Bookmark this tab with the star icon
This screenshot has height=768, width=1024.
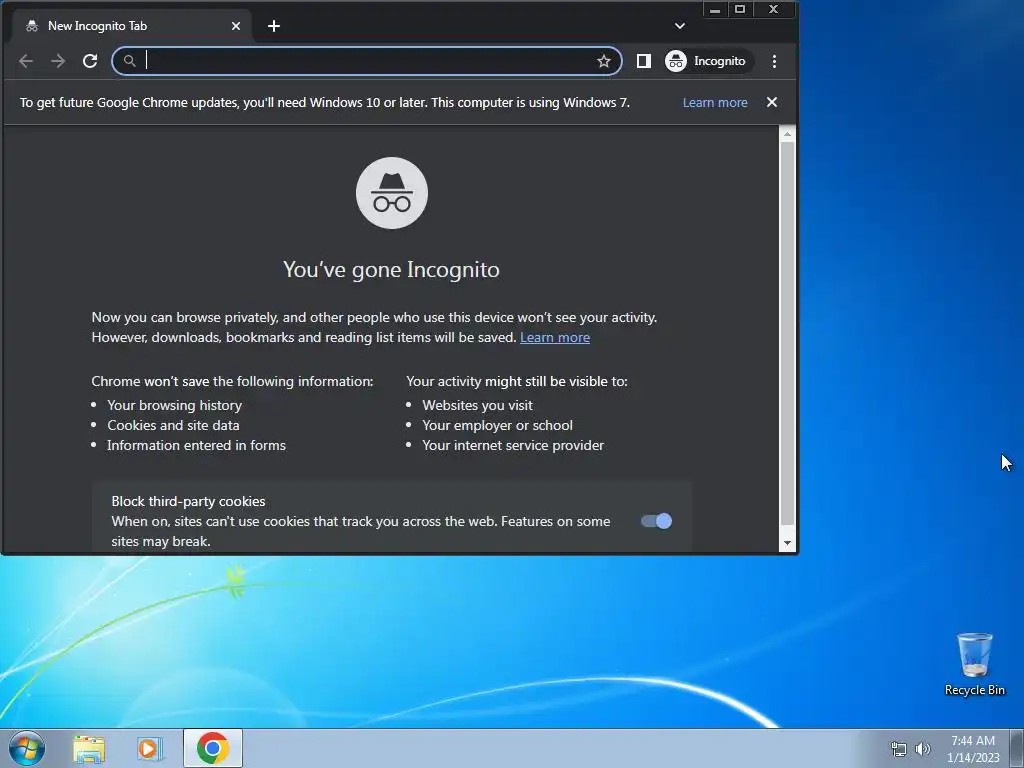pyautogui.click(x=603, y=61)
